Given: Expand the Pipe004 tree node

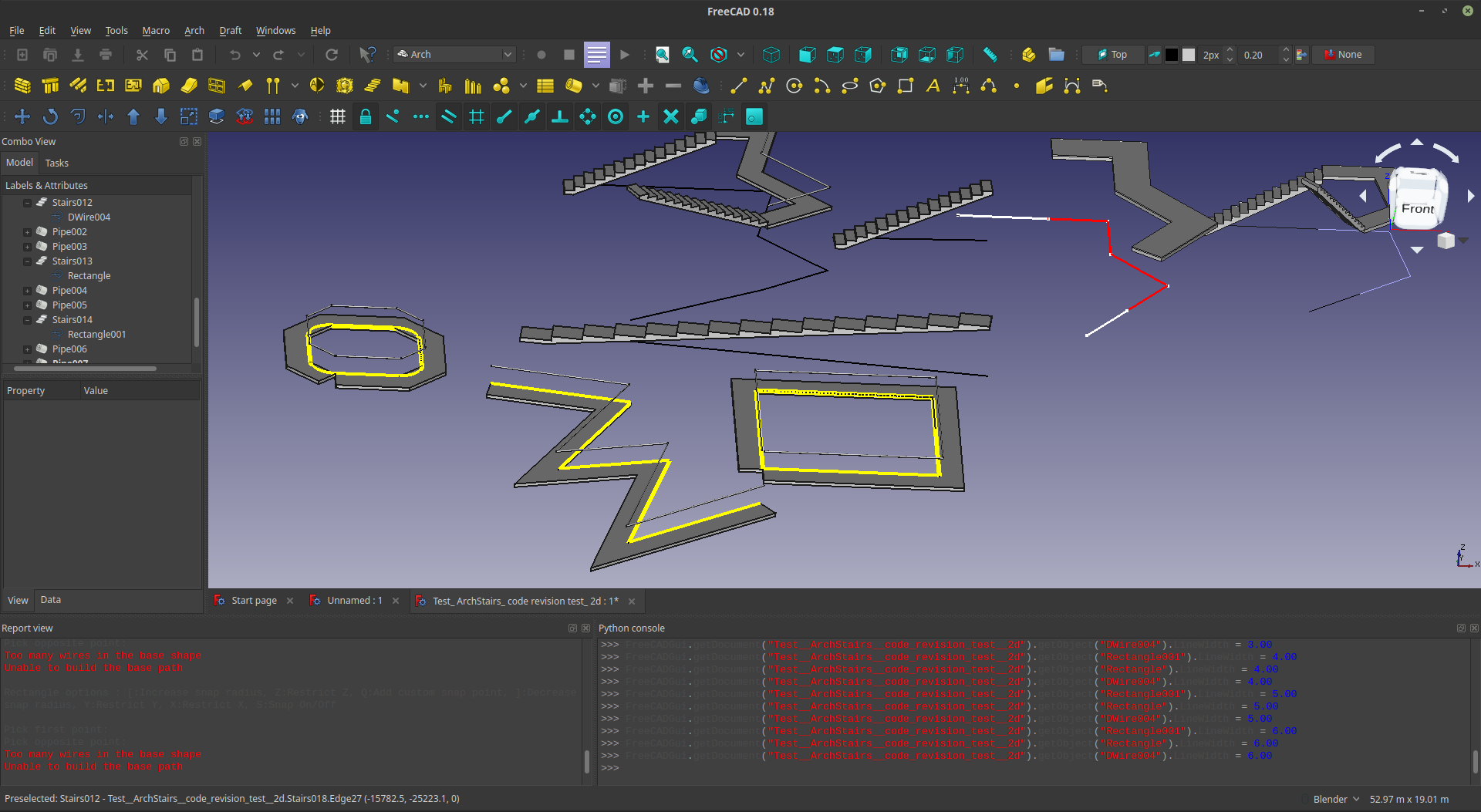Looking at the screenshot, I should click(x=27, y=291).
